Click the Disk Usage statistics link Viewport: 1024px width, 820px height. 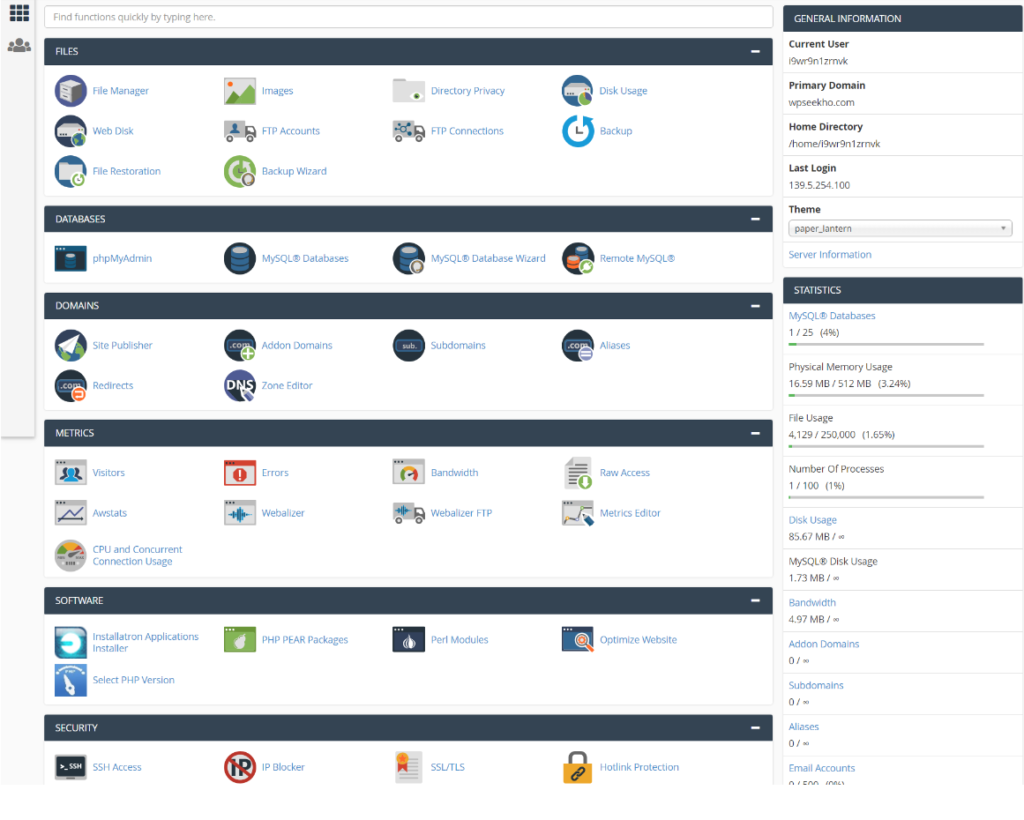click(812, 520)
